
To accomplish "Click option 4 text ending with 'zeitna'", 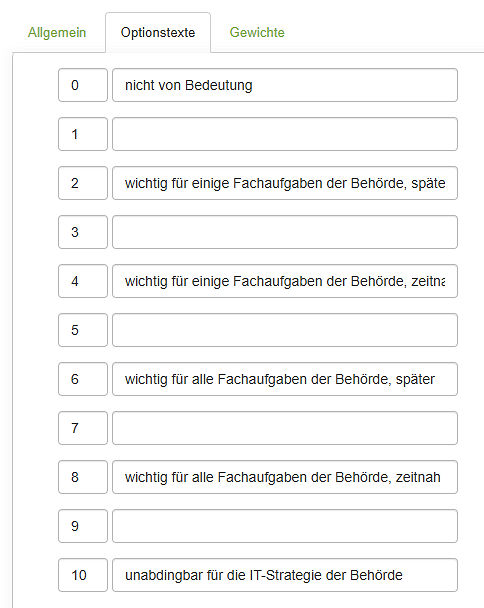I will click(285, 281).
